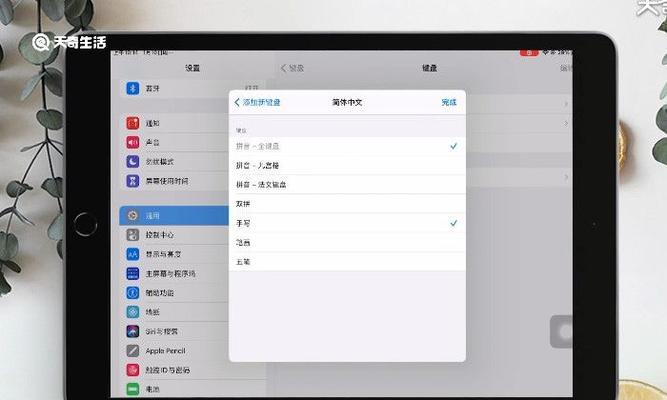Open Battery (电池) settings icon
This screenshot has width=667, height=400.
[133, 389]
